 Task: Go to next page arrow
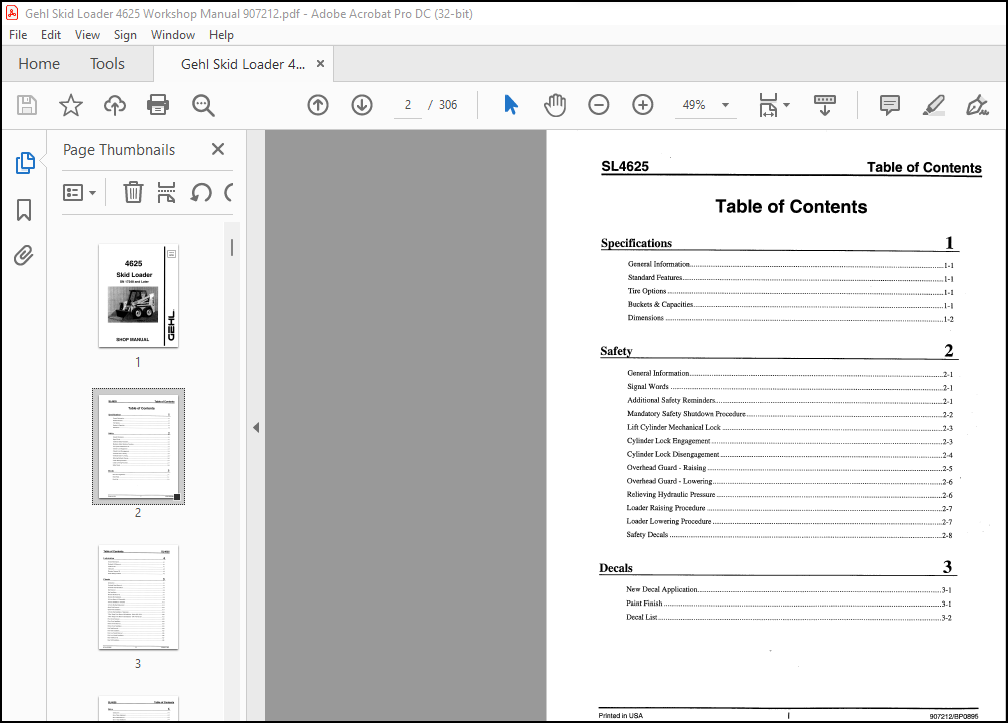(362, 105)
